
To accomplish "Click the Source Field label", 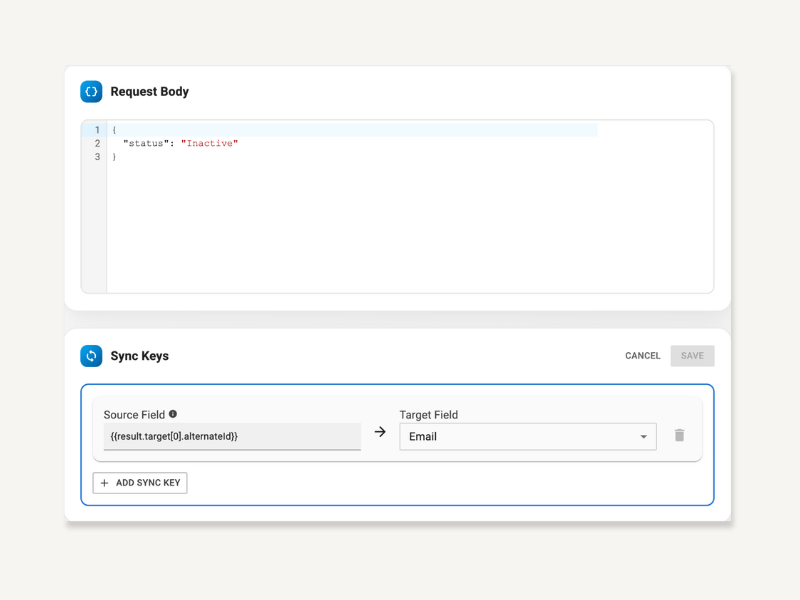I will [134, 415].
